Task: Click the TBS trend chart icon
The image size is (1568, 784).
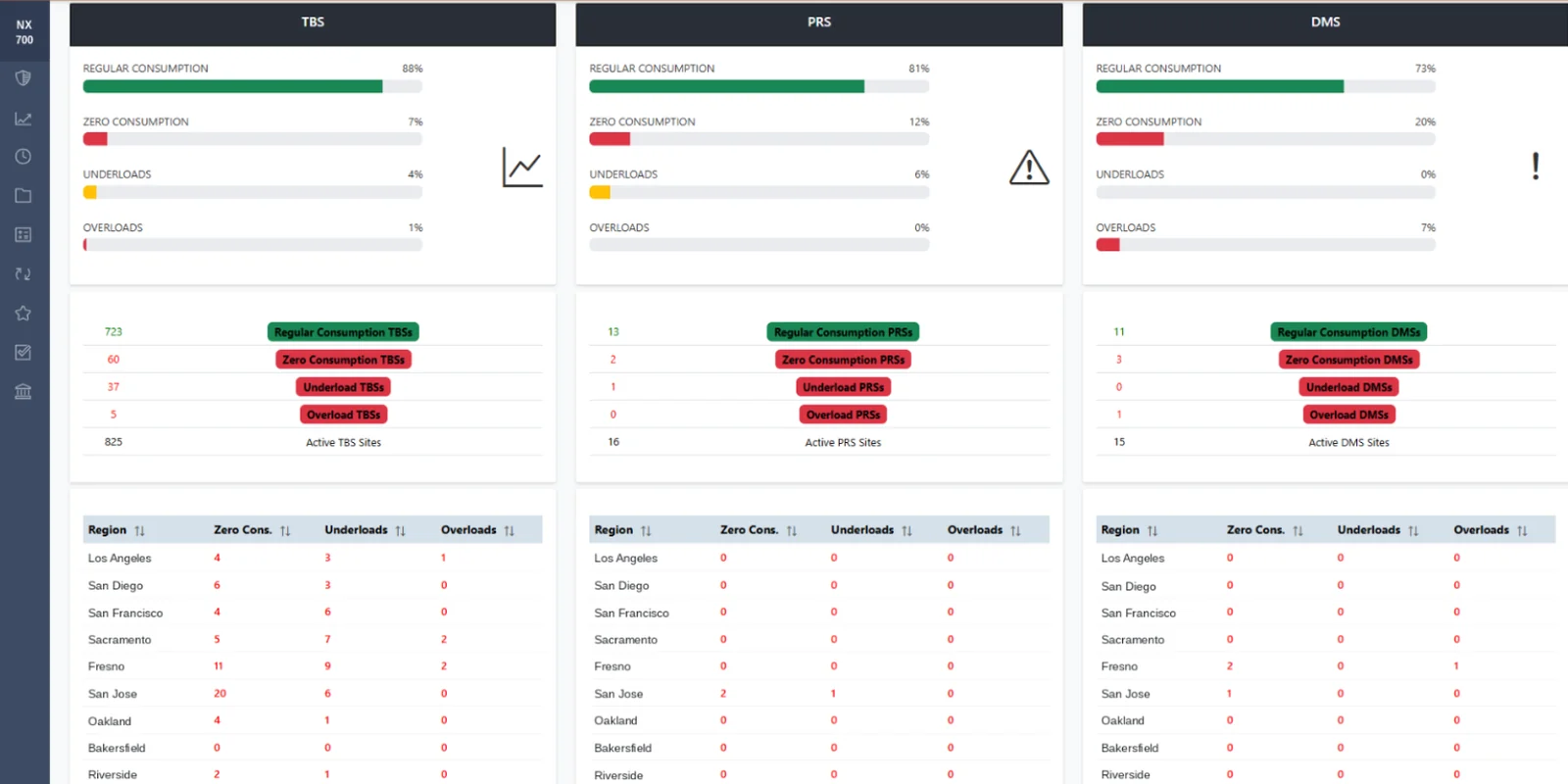Action: 522,168
